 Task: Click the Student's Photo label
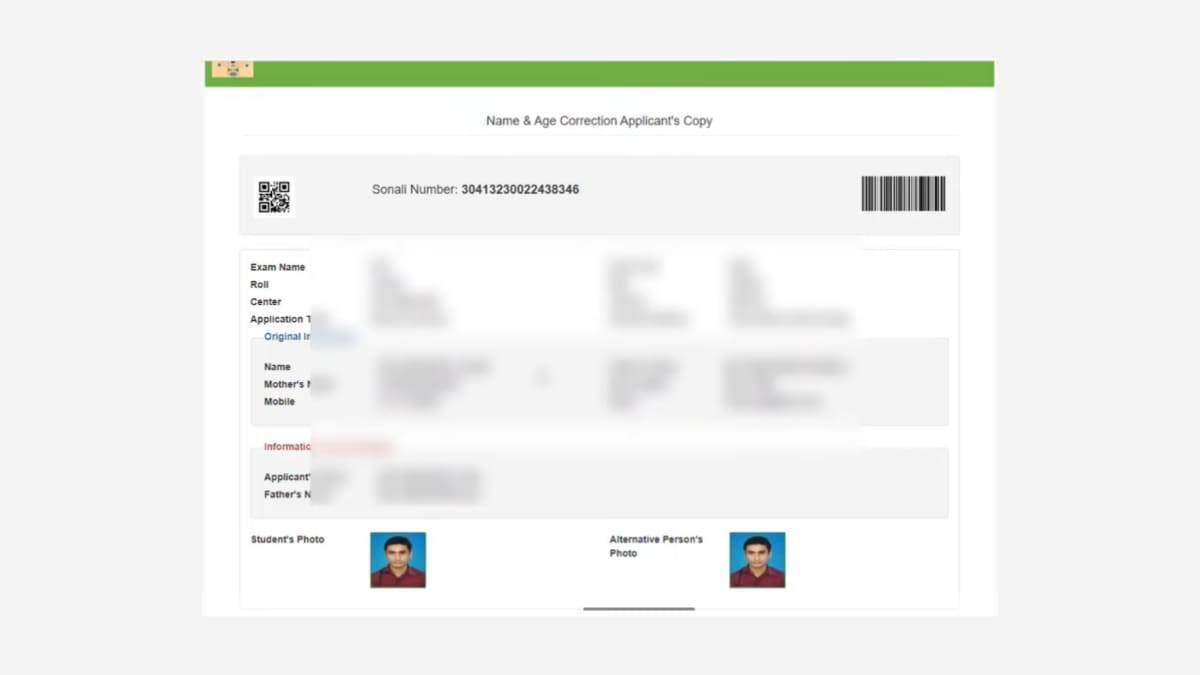287,540
